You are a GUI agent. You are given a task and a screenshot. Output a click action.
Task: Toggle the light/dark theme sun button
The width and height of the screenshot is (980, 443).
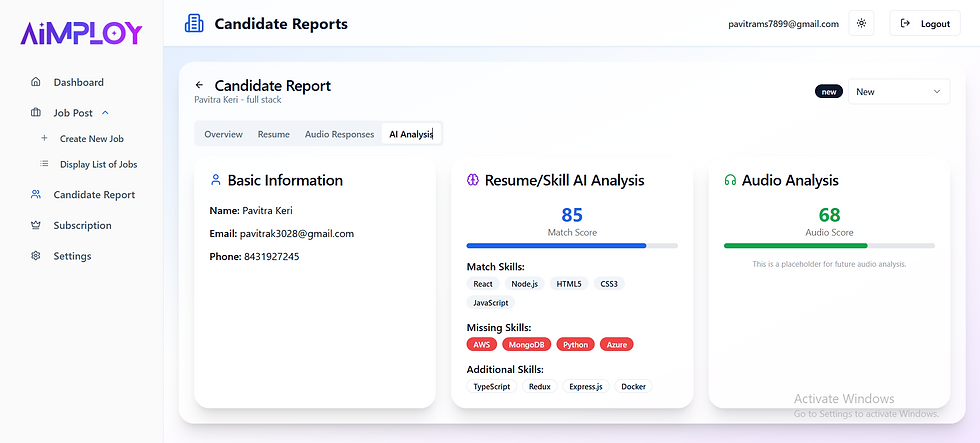pyautogui.click(x=861, y=23)
